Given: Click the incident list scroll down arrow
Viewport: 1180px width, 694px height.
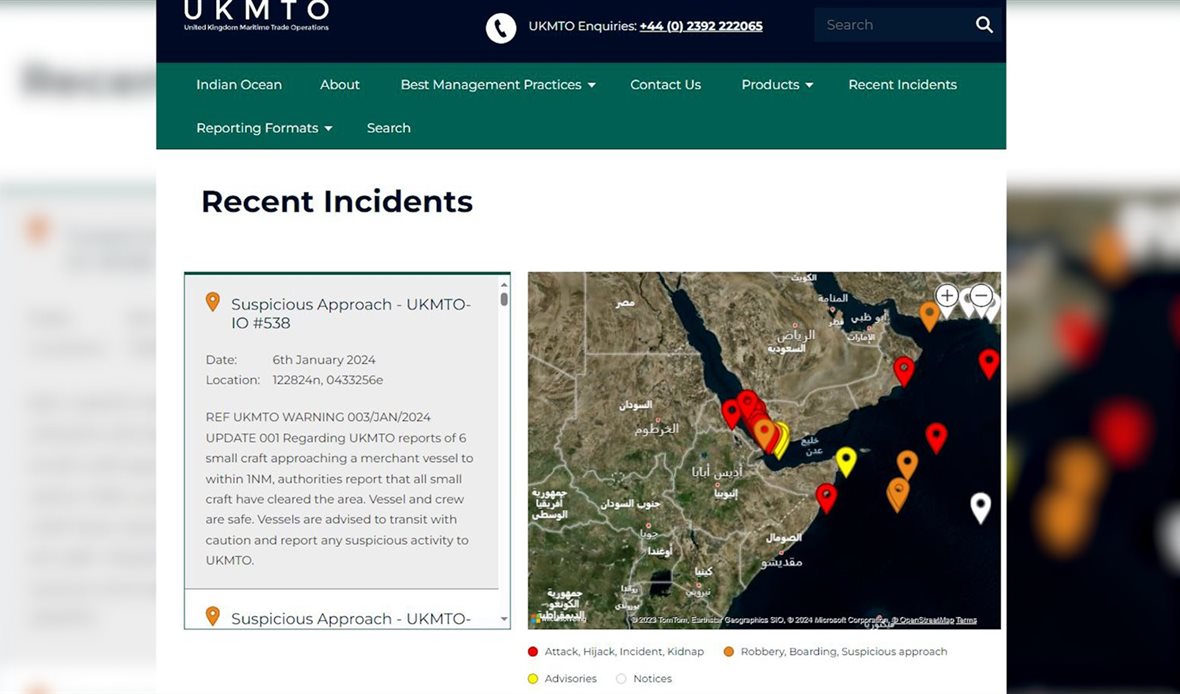Looking at the screenshot, I should pos(504,619).
